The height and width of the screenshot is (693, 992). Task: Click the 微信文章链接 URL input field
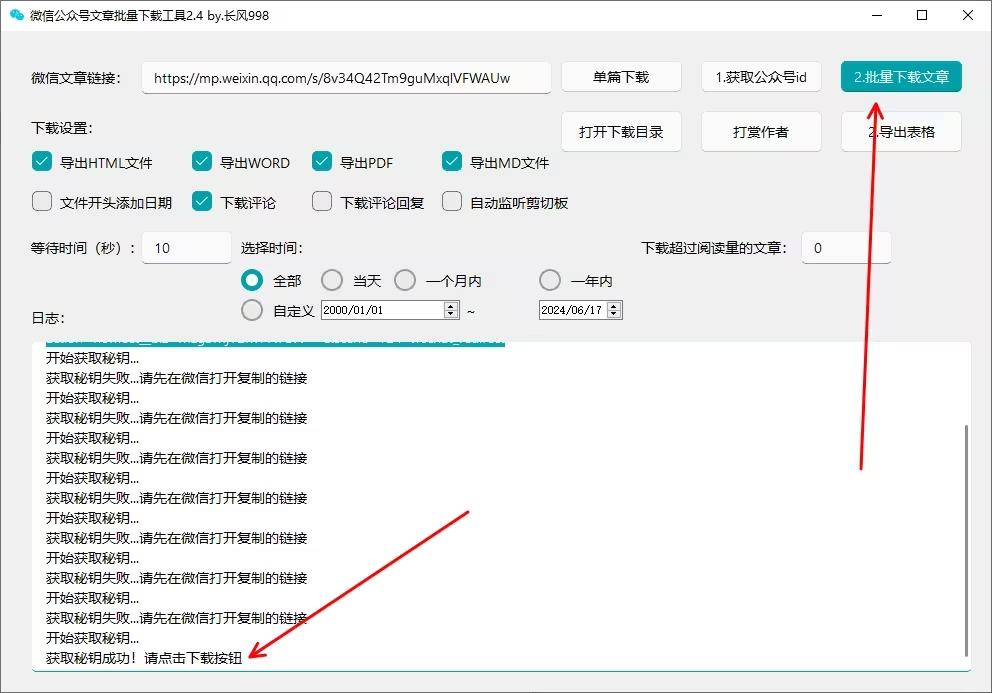[x=346, y=77]
